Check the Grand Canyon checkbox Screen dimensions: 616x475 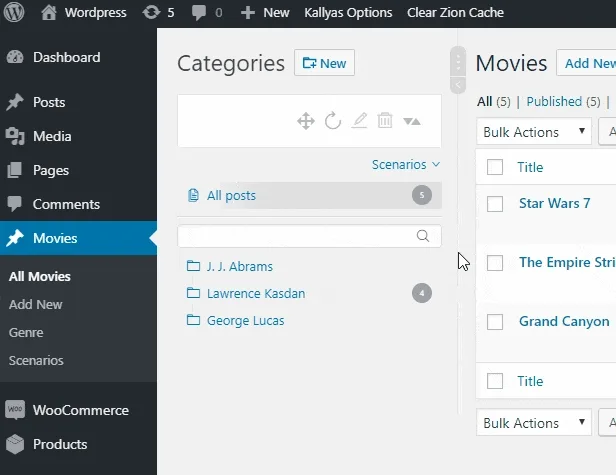[x=495, y=322]
